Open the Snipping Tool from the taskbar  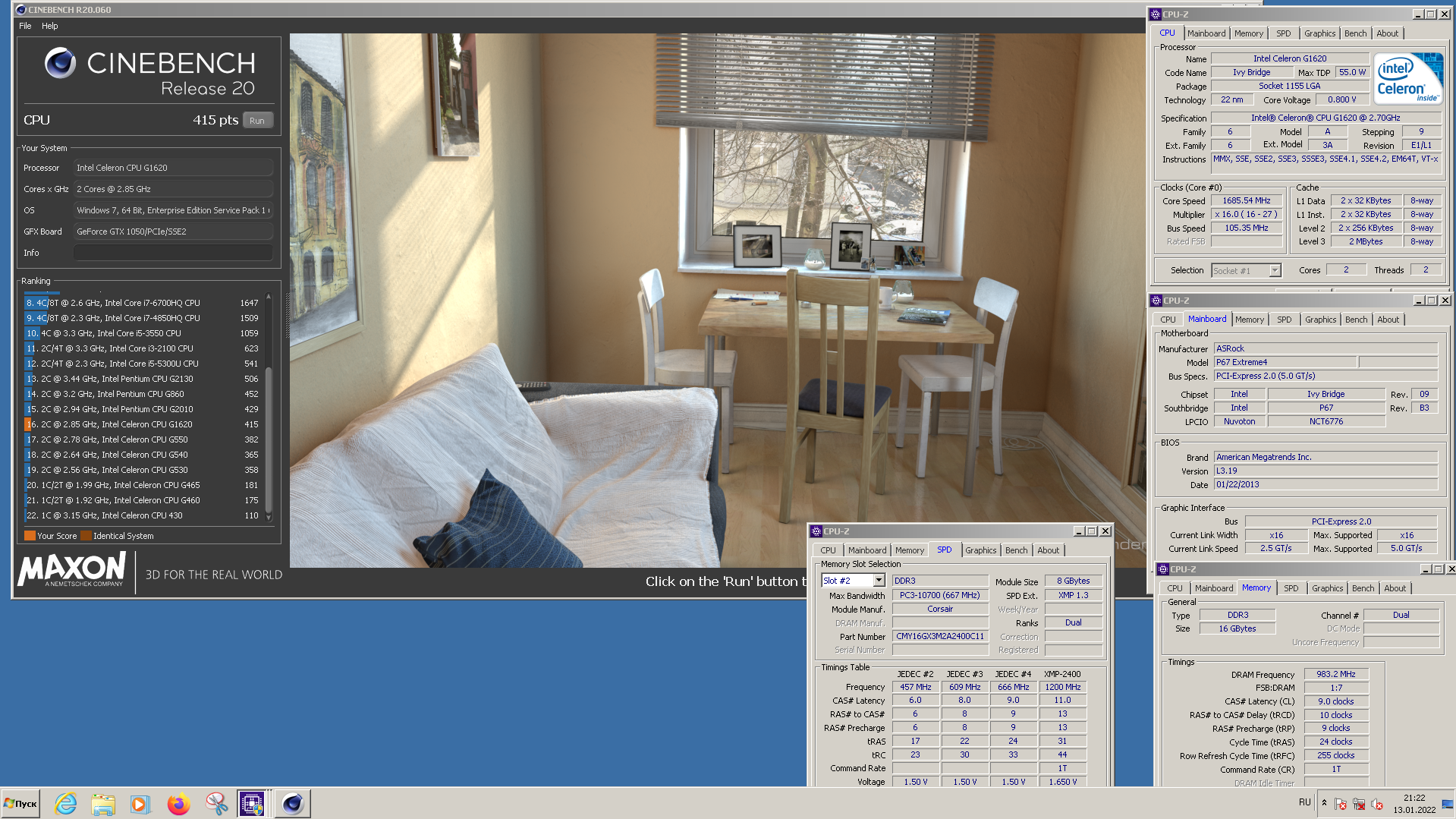[216, 803]
